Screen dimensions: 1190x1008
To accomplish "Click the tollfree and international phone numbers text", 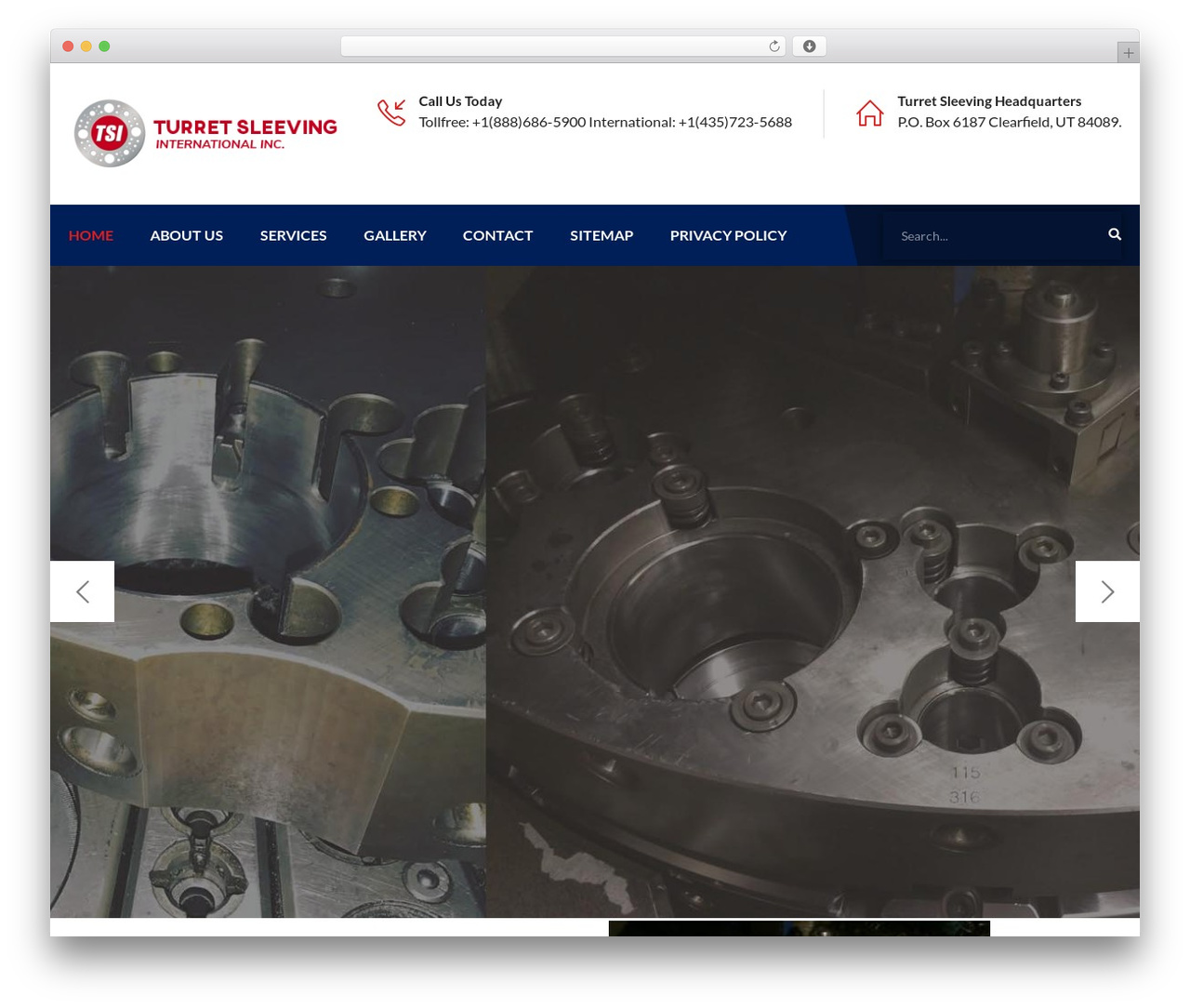I will click(x=605, y=122).
